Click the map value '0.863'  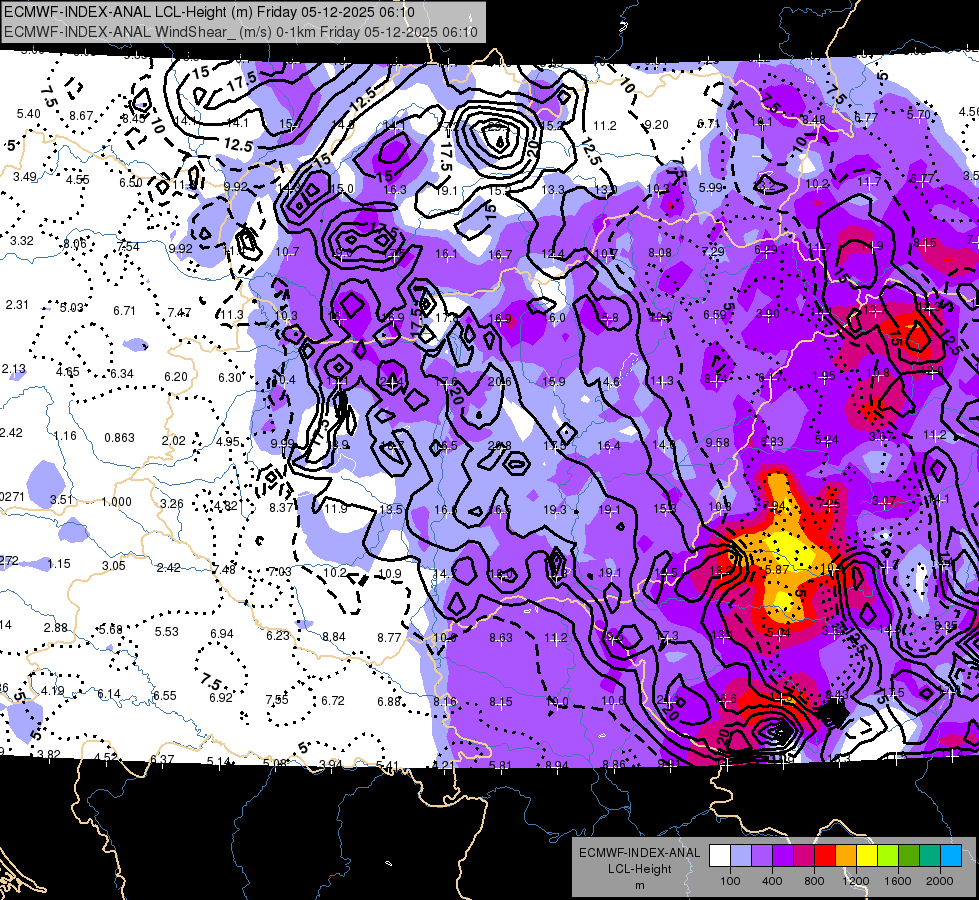(119, 438)
